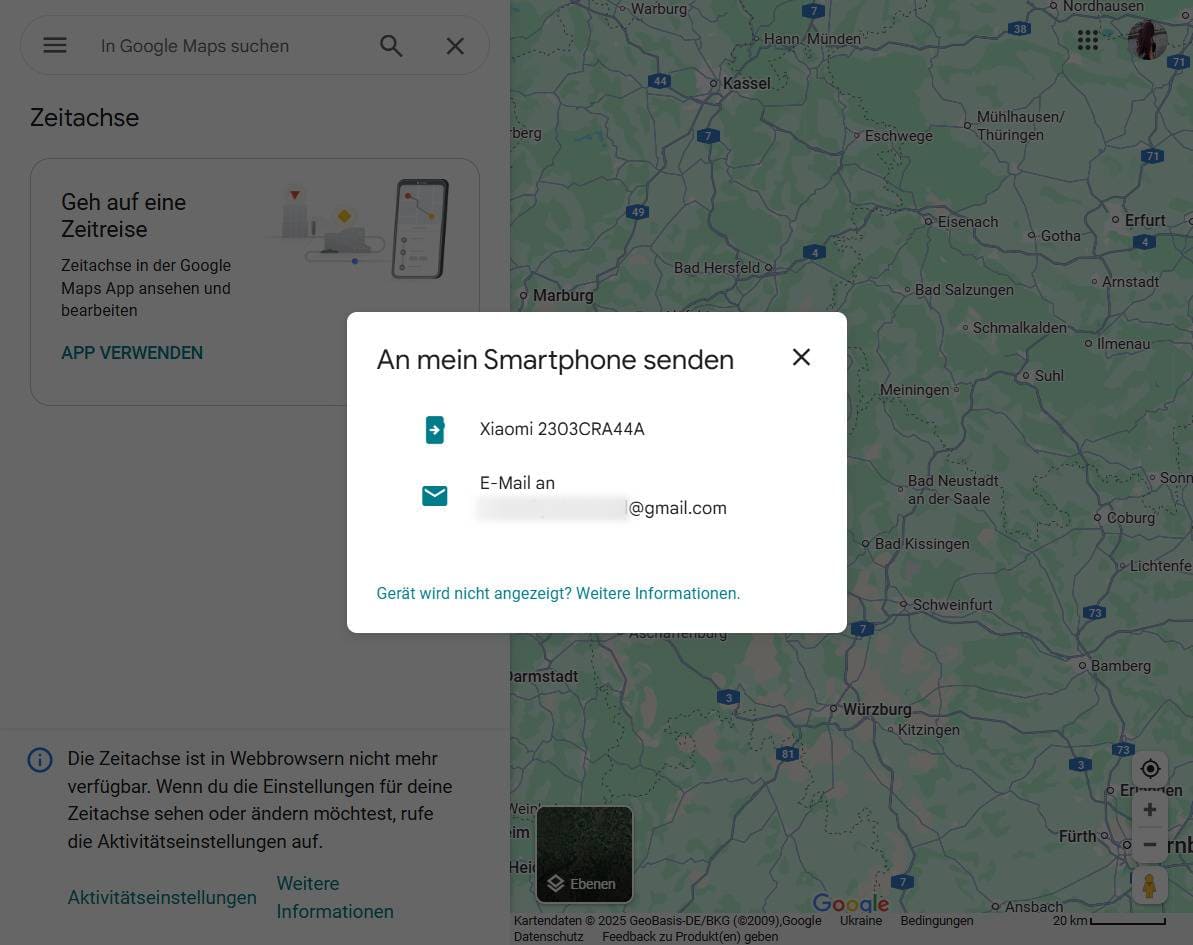Open the Google apps grid
The height and width of the screenshot is (945, 1193).
1088,40
